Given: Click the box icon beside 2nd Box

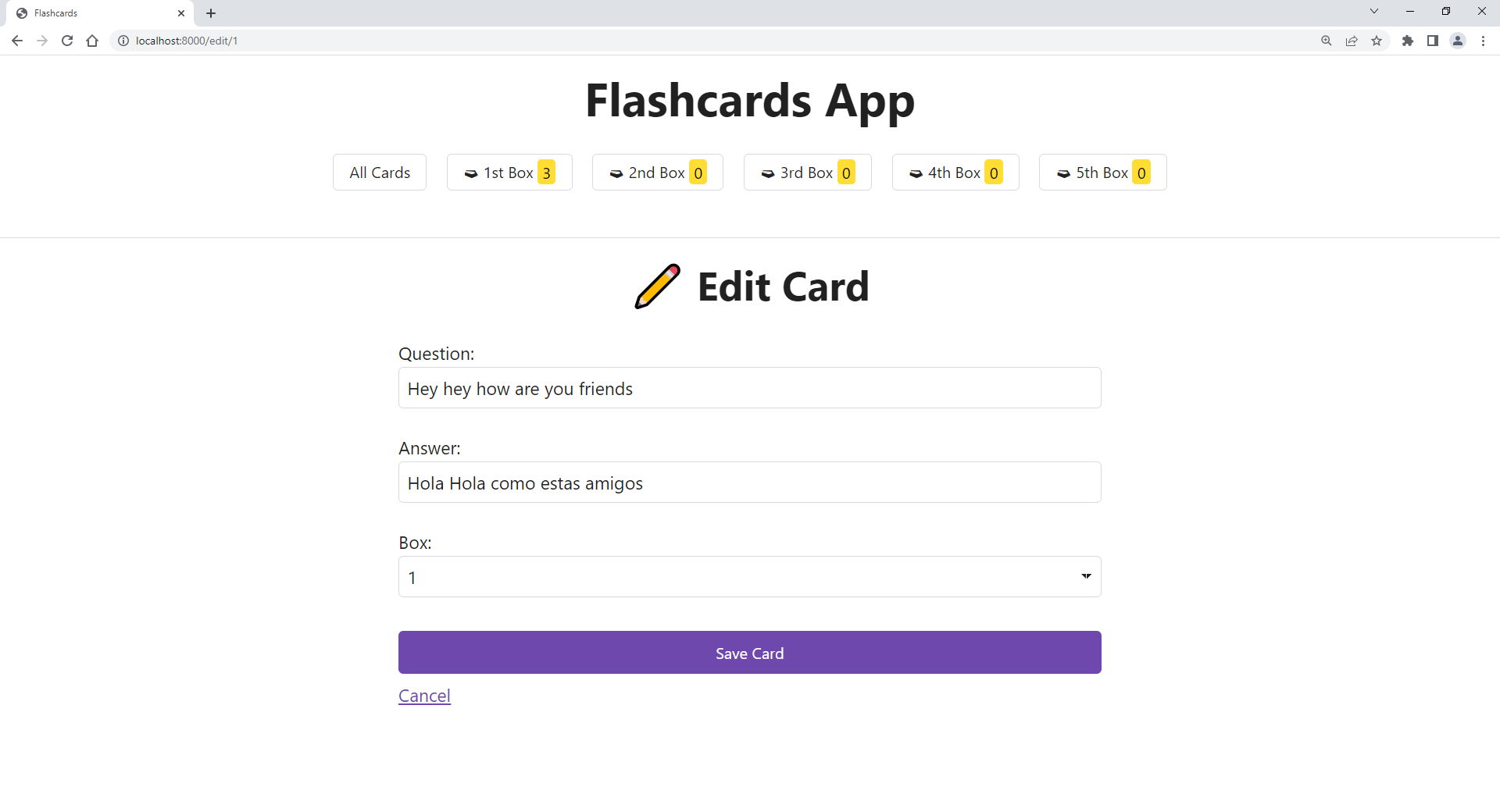Looking at the screenshot, I should (616, 173).
